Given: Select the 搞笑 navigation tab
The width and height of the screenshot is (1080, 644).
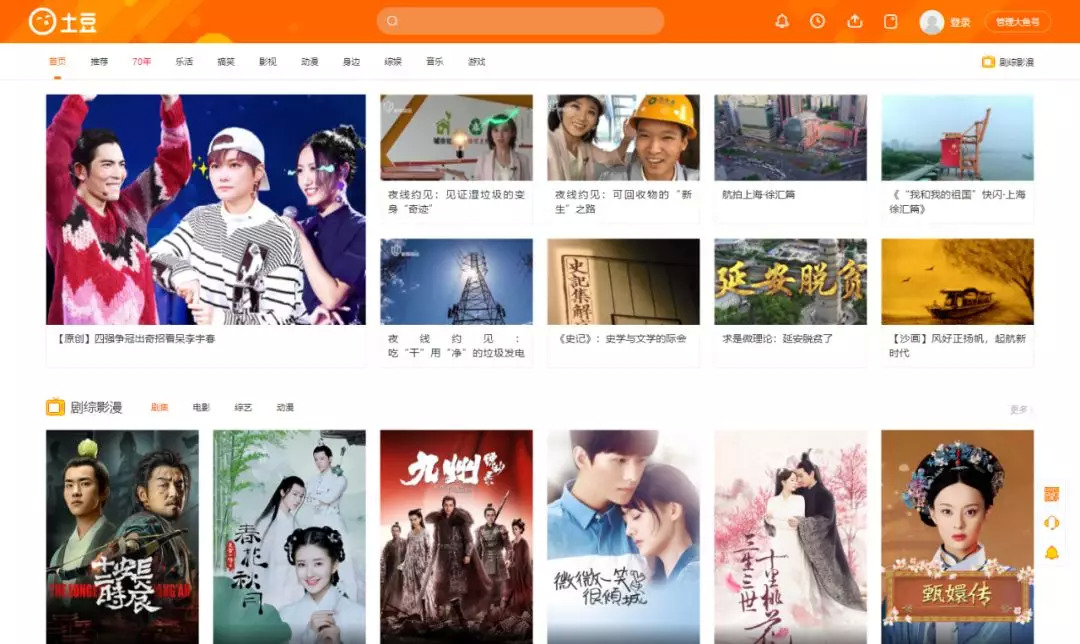Looking at the screenshot, I should [x=226, y=61].
